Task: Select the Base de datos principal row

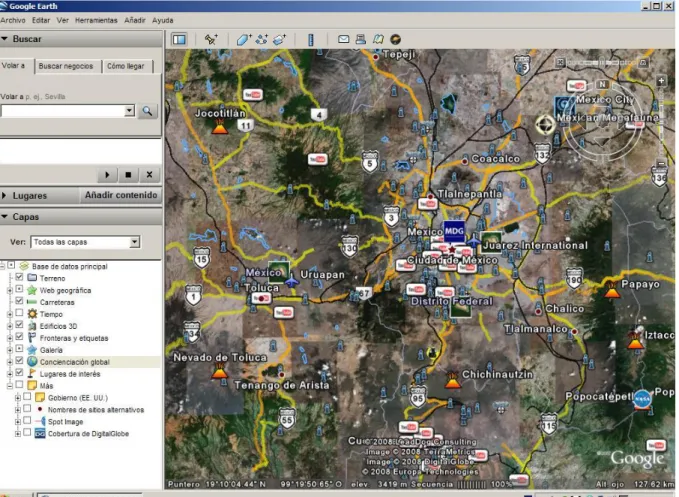Action: click(x=69, y=266)
